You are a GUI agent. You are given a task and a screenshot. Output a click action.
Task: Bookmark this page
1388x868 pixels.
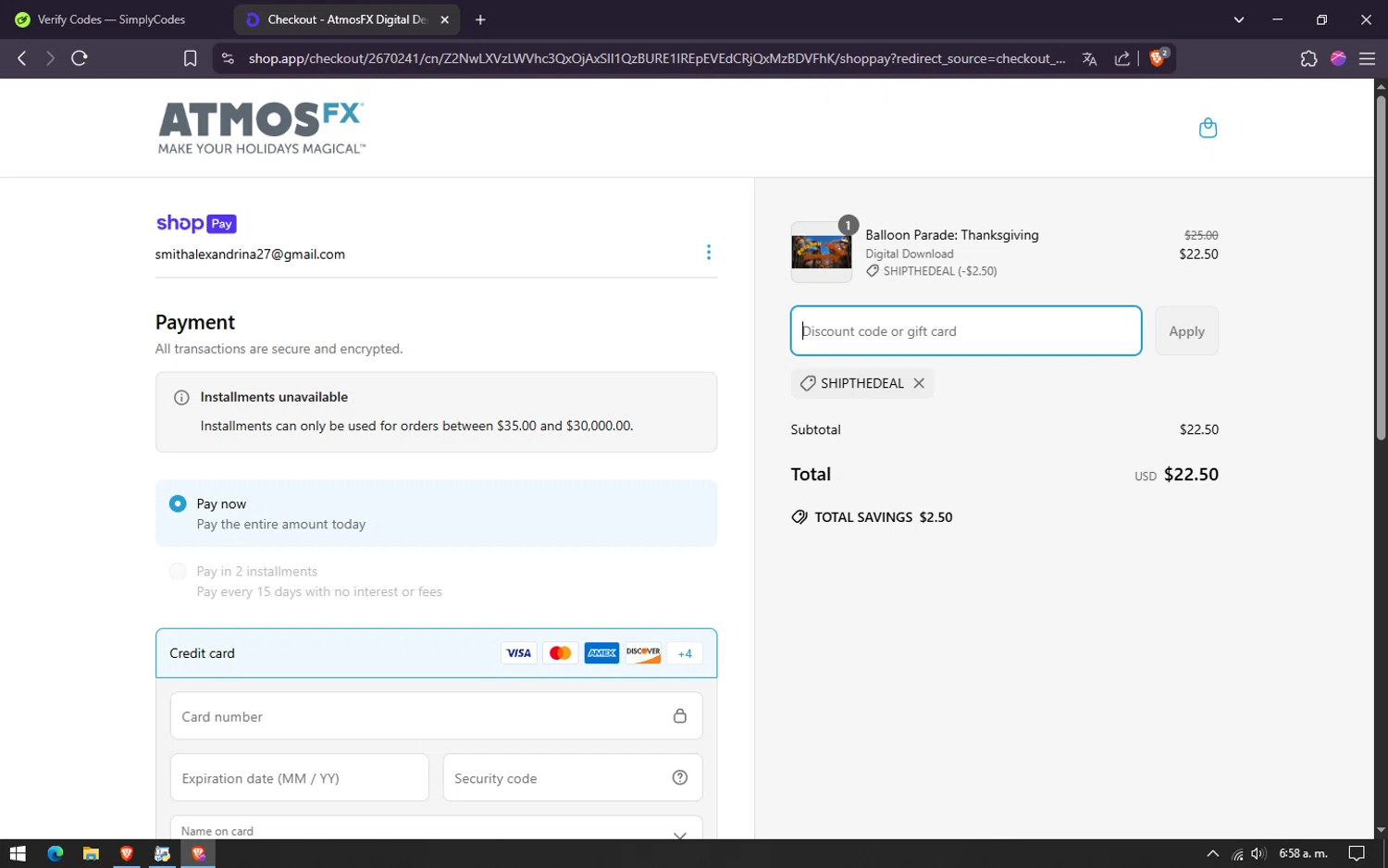pos(190,58)
